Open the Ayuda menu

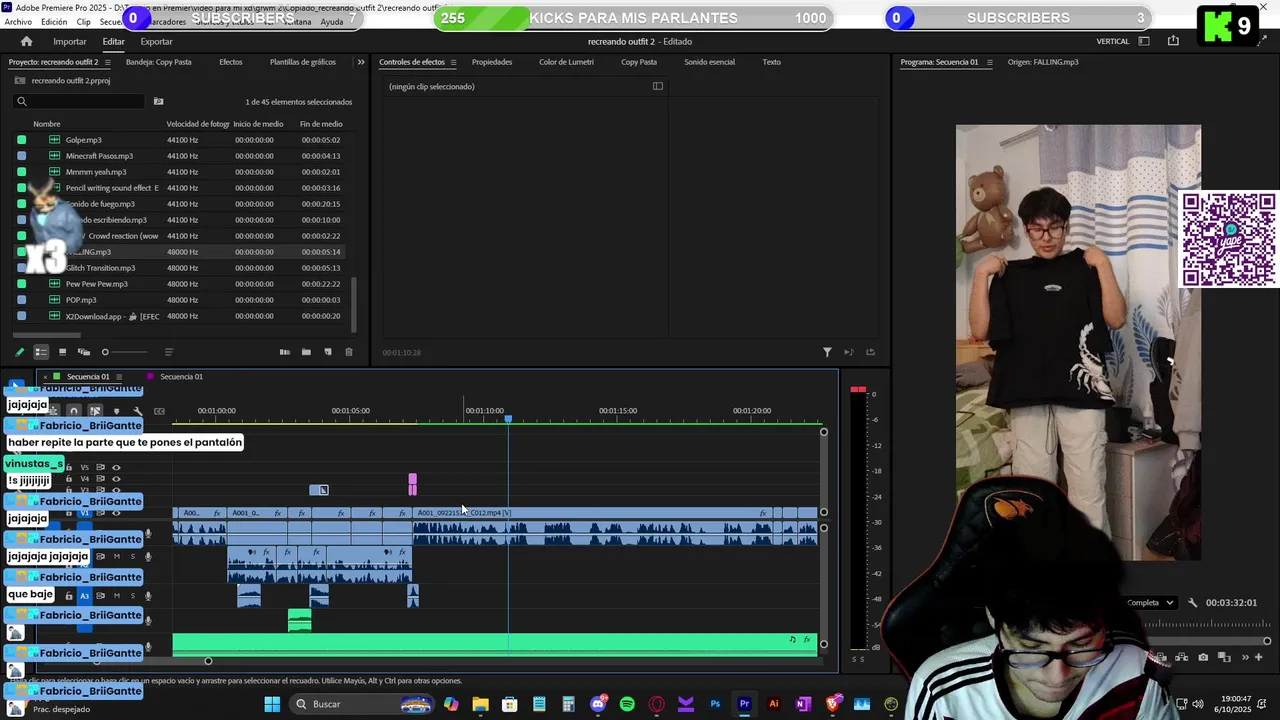[332, 22]
